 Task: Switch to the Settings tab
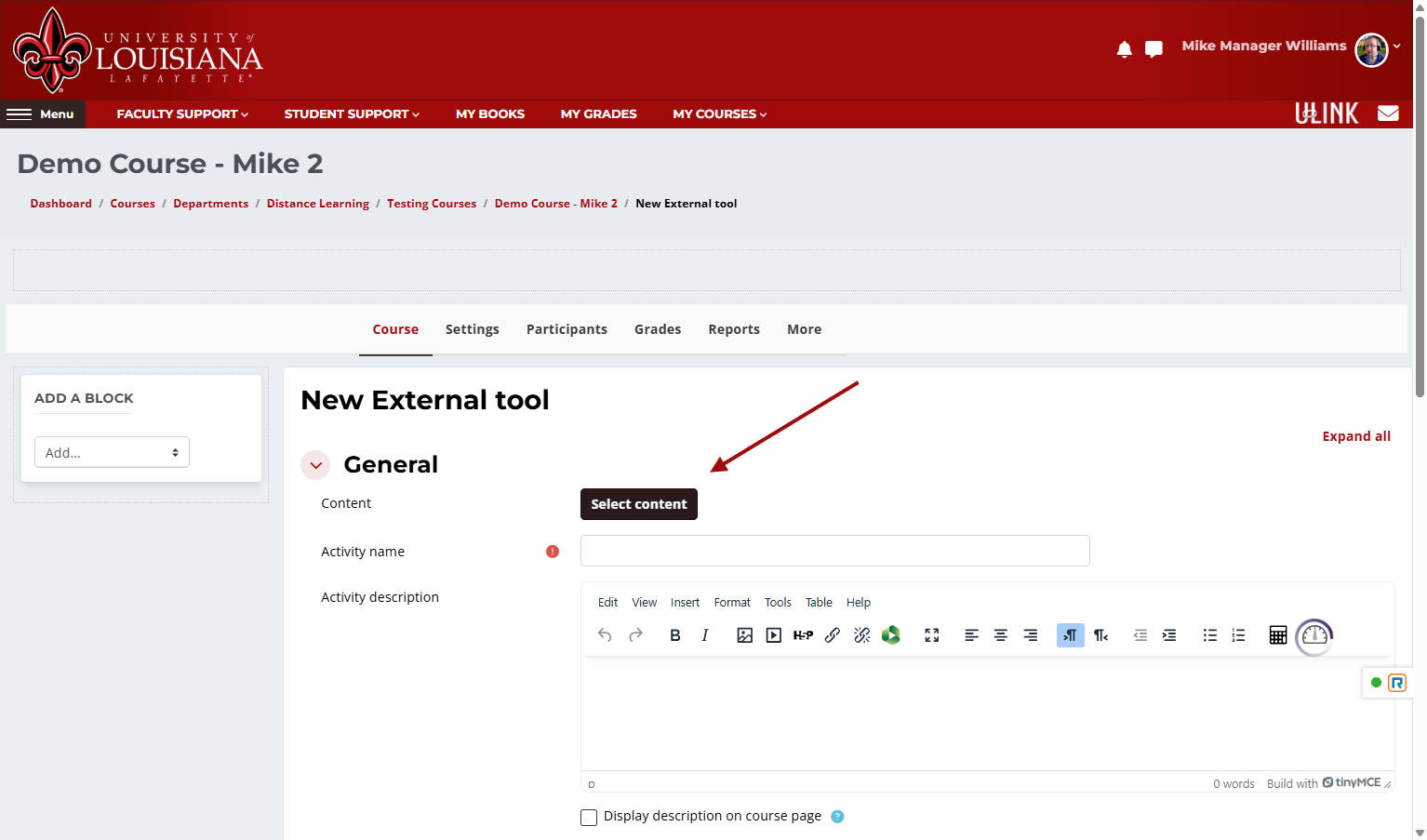[473, 329]
